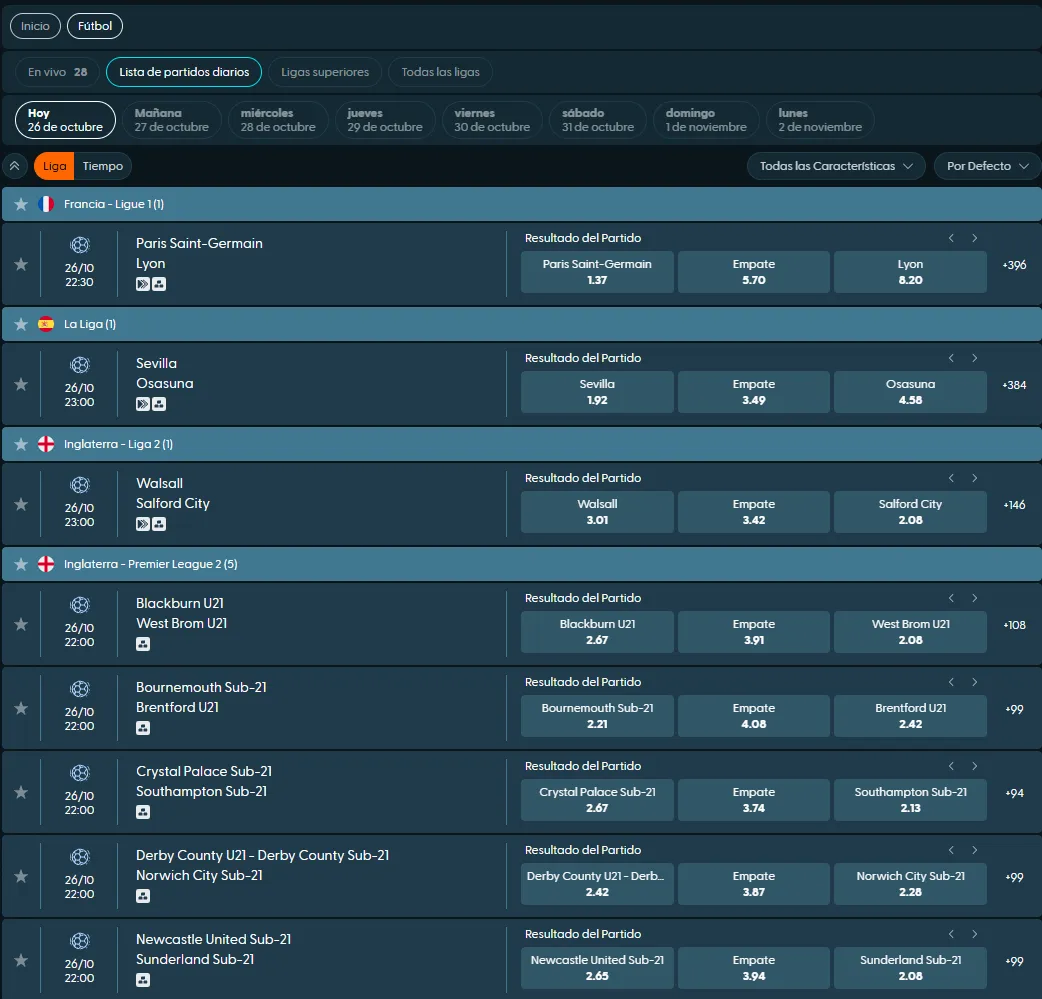Favorite the Inglaterra - Liga 2 league star

tap(21, 444)
